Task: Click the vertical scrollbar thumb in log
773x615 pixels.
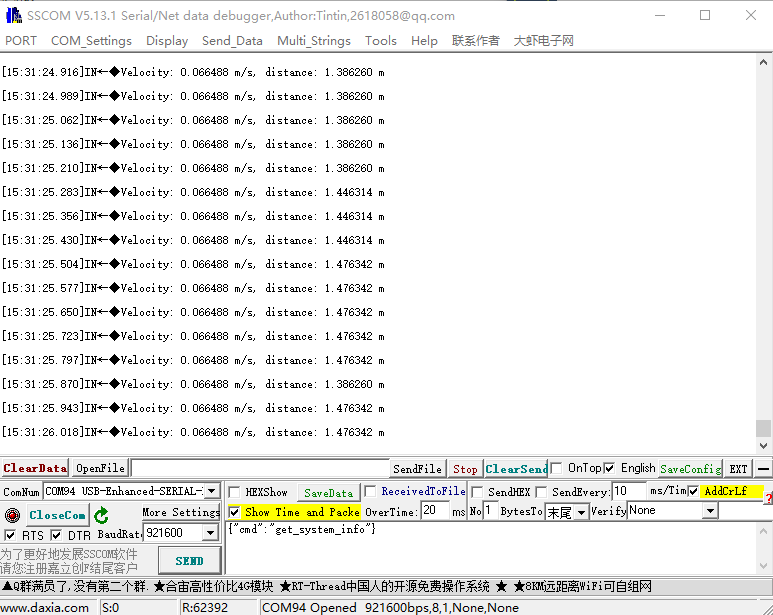Action: (763, 428)
